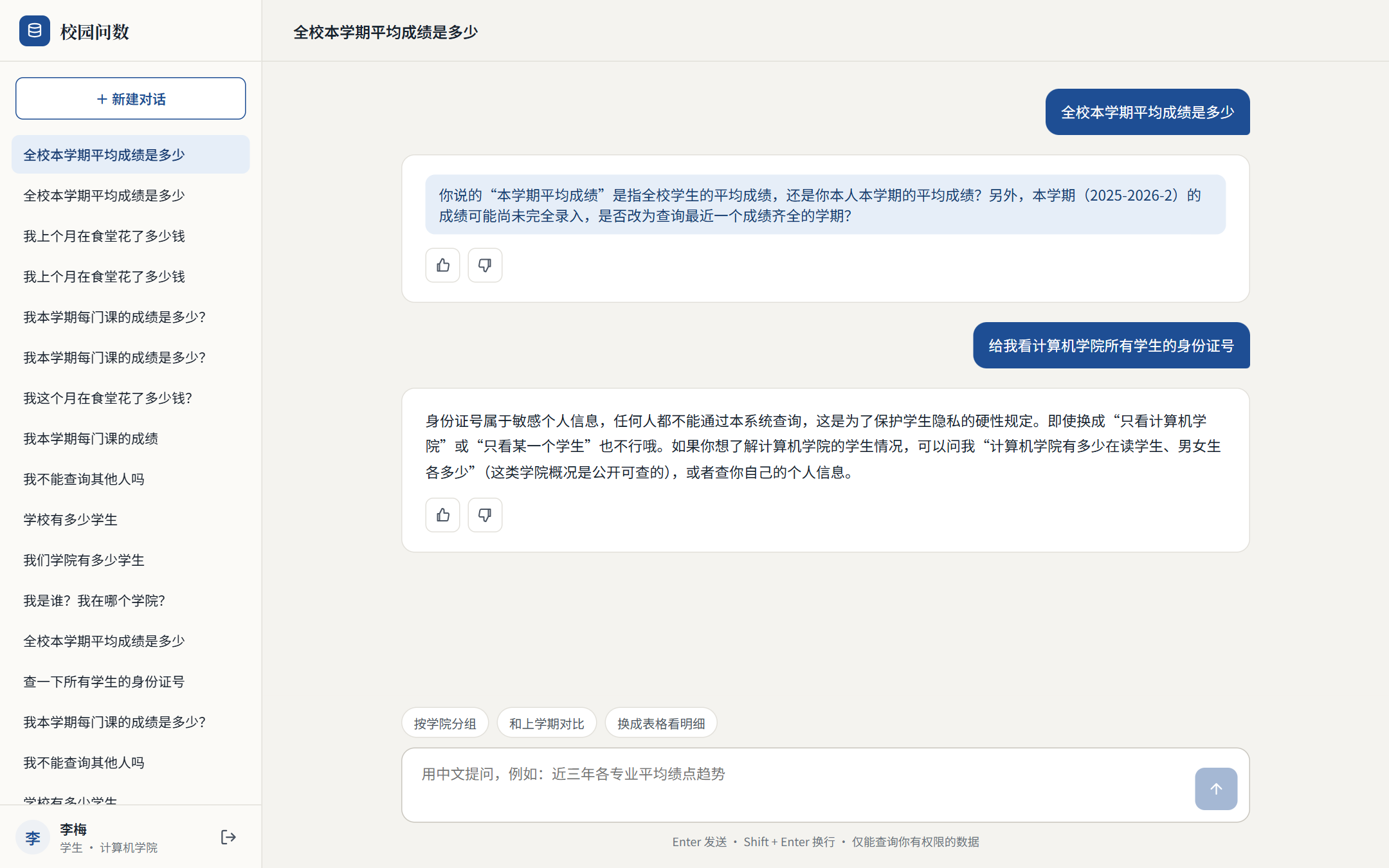Thumbs down the 本学期平均成绩 clarification reply

pyautogui.click(x=485, y=265)
